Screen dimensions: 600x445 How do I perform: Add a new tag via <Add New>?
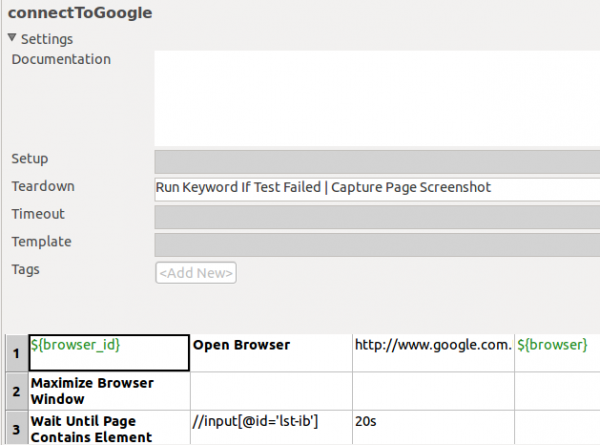[x=196, y=273]
